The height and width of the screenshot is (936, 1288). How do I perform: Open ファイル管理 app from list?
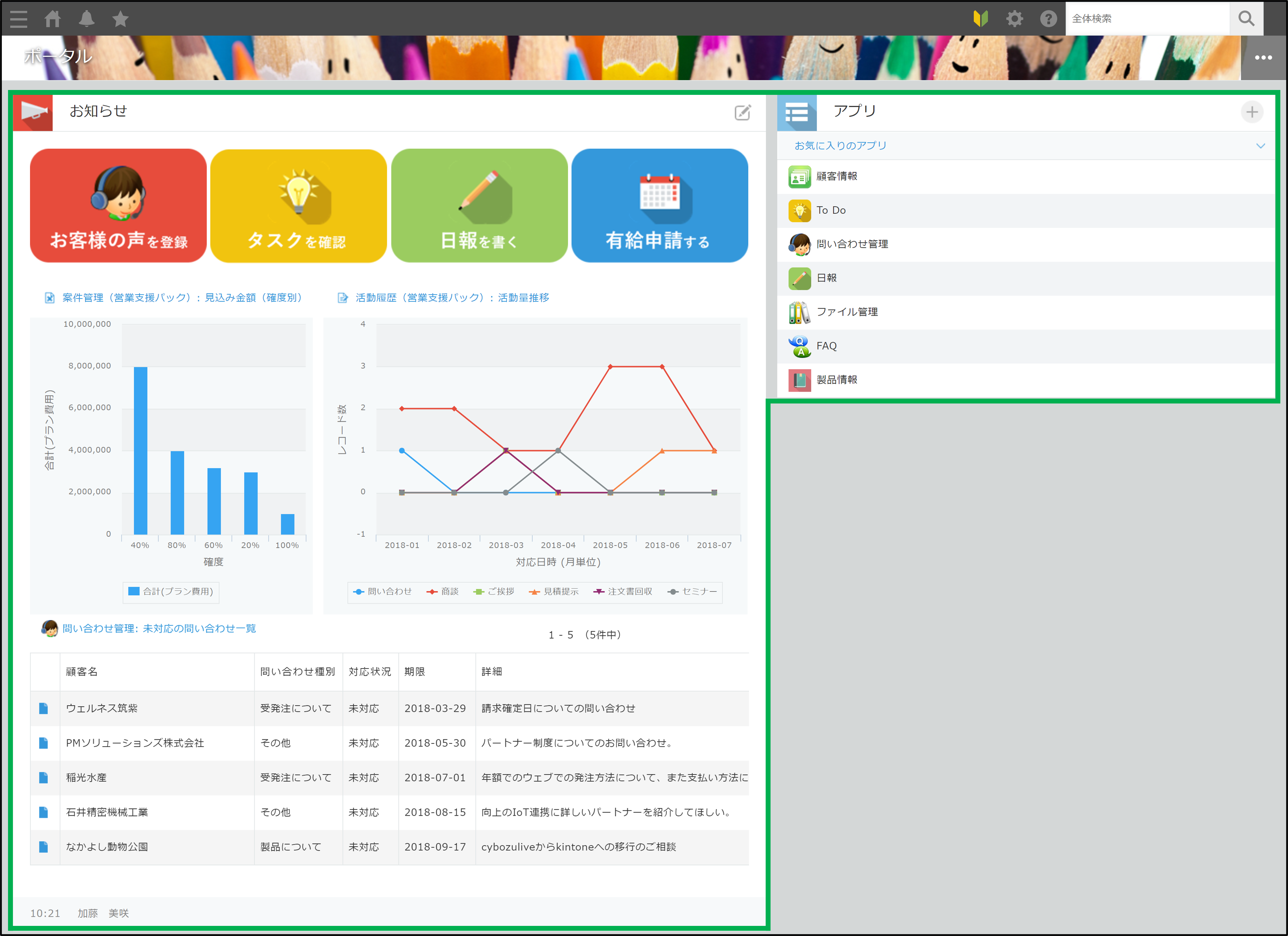(847, 312)
